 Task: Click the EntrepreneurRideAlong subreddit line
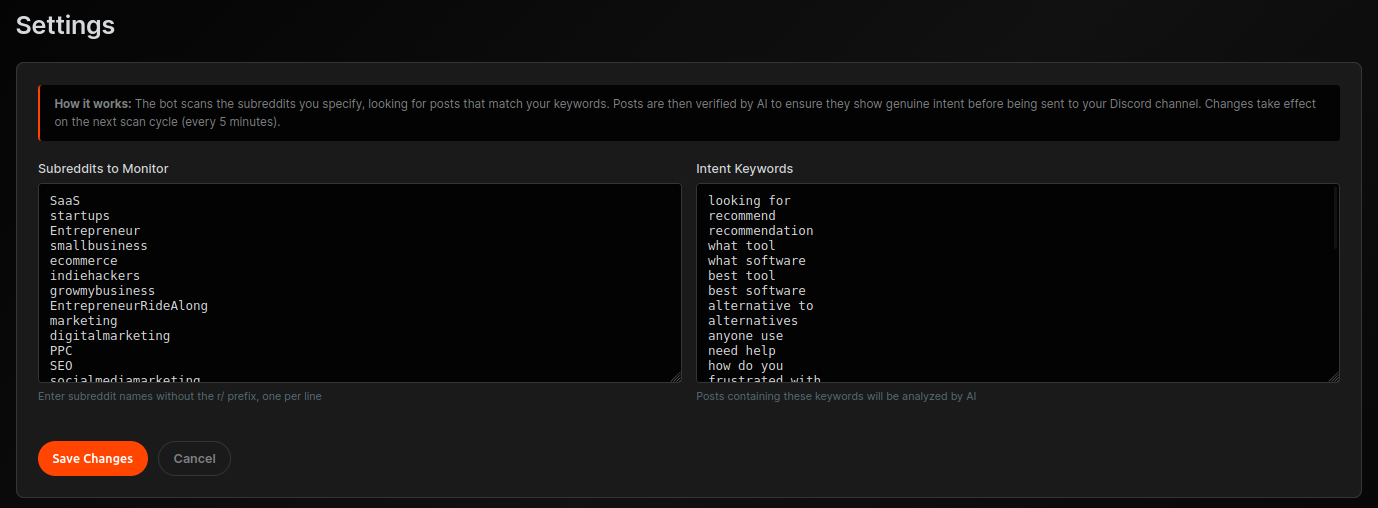pyautogui.click(x=128, y=305)
